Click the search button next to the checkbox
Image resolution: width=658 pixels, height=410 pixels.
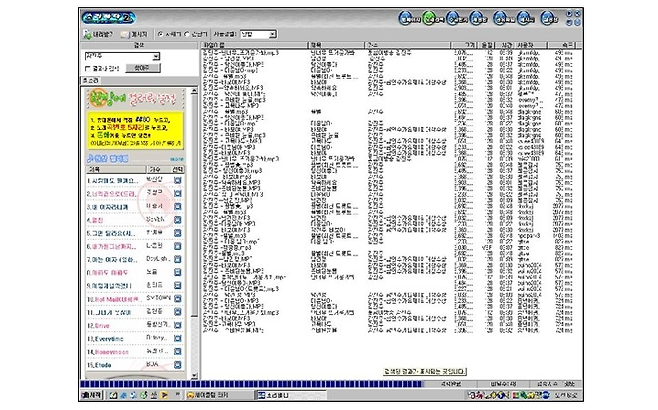coord(142,68)
